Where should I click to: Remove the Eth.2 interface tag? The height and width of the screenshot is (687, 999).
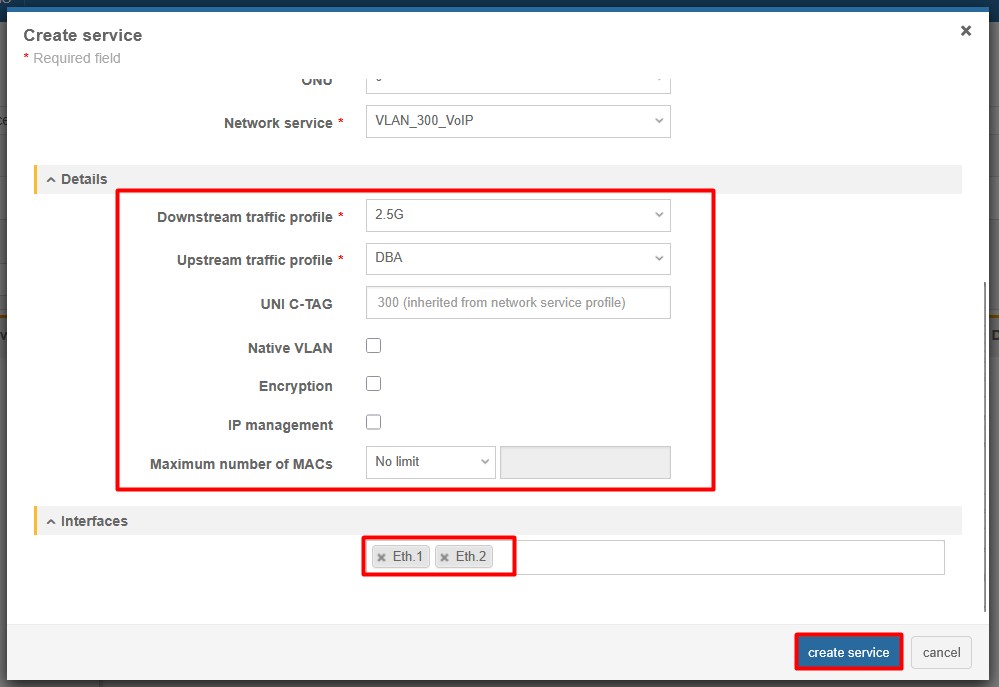[x=444, y=558]
